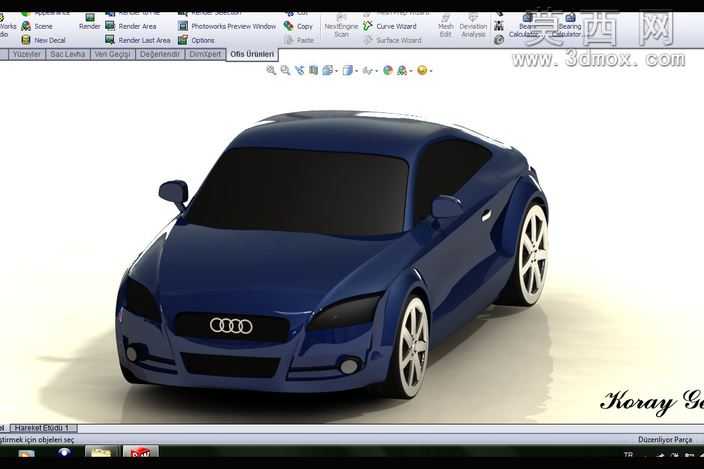Open the Bearing Calculator
This screenshot has width=704, height=469.
[569, 26]
